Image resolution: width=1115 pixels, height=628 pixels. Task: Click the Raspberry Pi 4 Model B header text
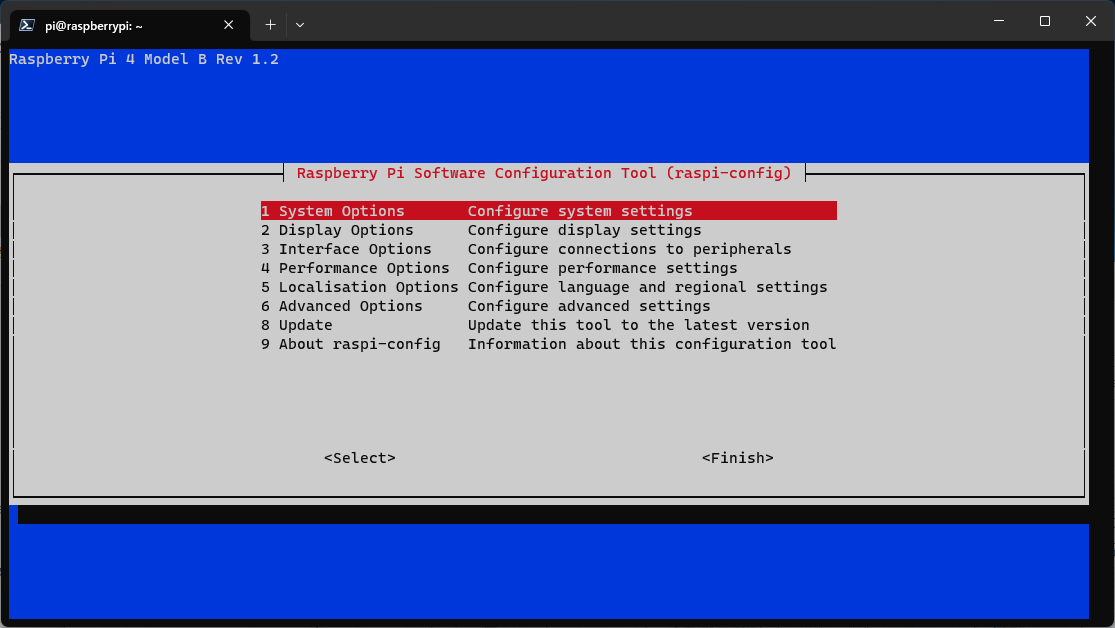coord(144,59)
